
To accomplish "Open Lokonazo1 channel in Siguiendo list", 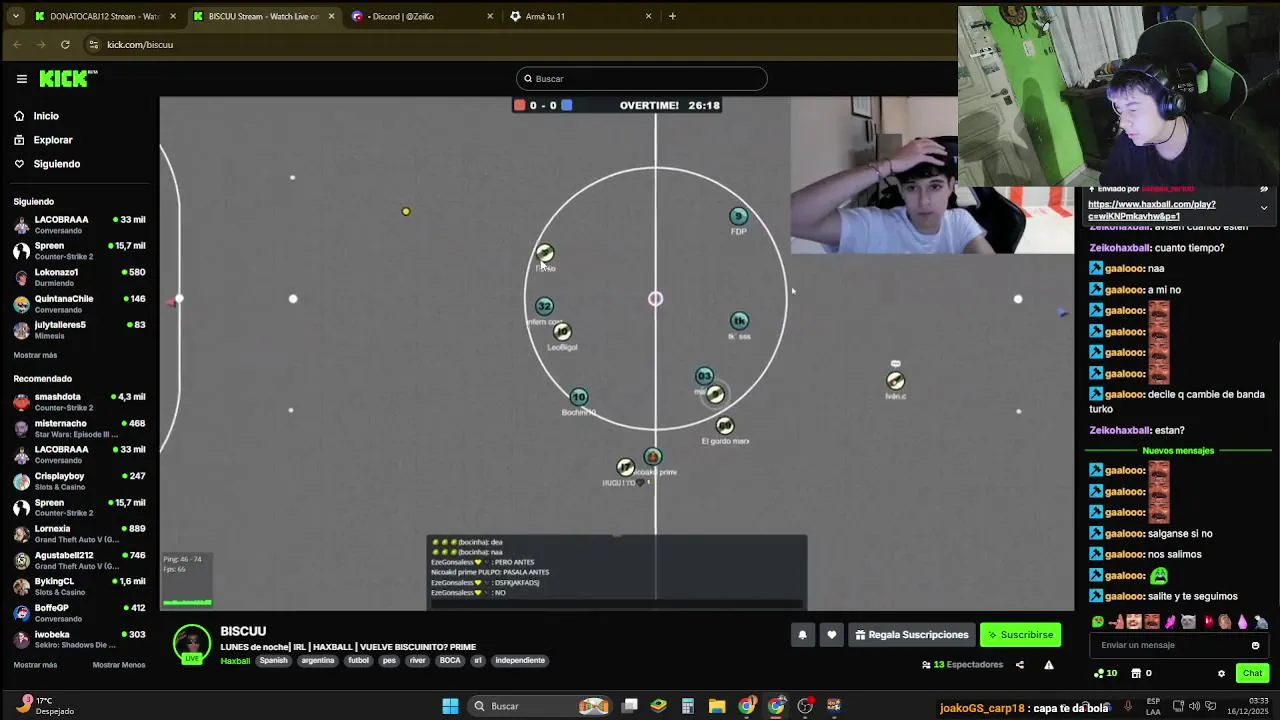I will 79,277.
